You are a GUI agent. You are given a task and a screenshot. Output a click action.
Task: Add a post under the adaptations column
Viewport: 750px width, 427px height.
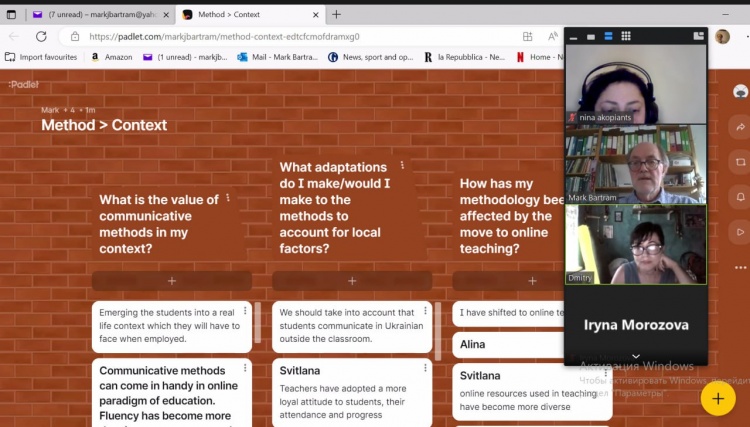(x=352, y=281)
